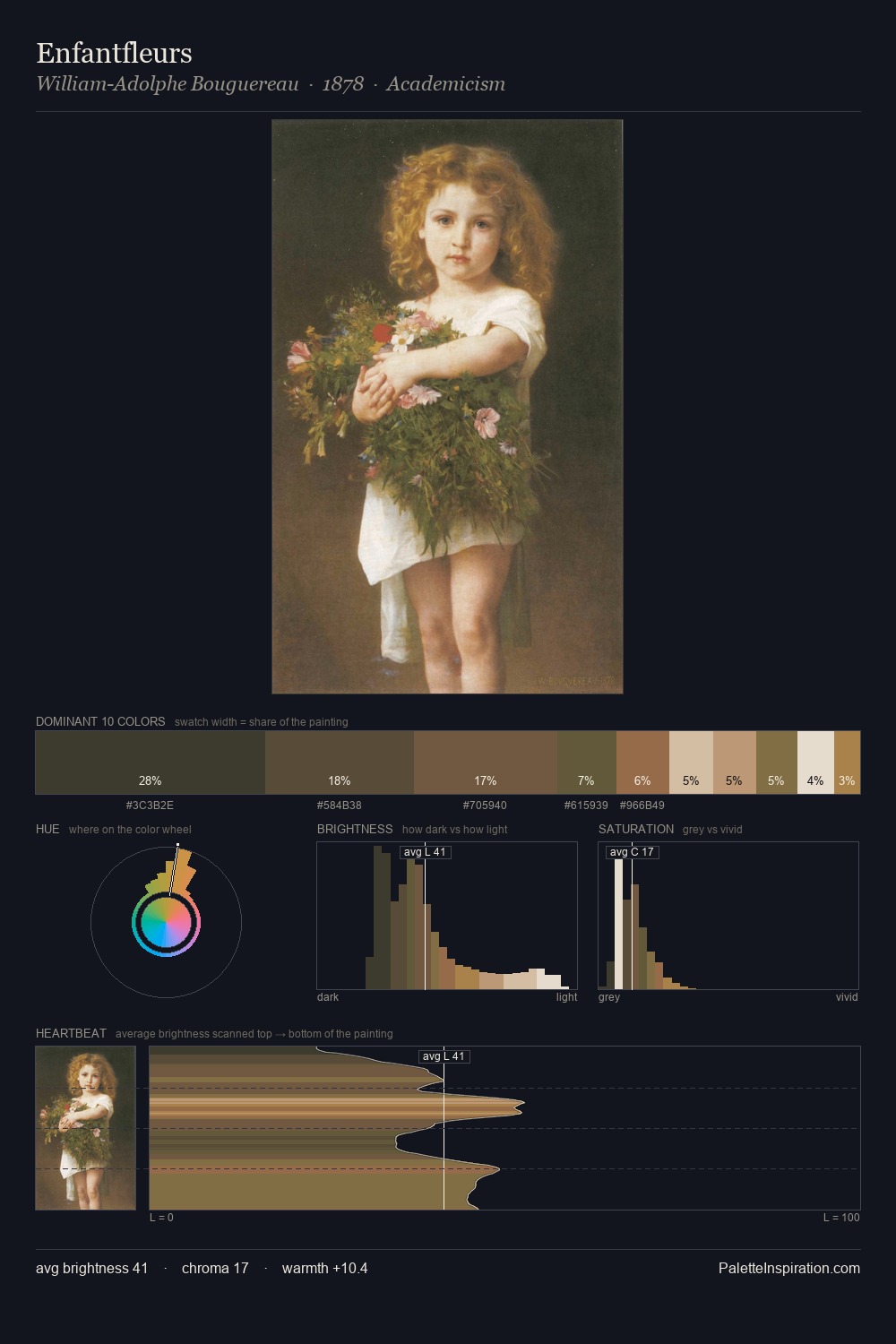Click the HEARTBEAT section heading
The image size is (896, 1344).
tap(71, 1033)
